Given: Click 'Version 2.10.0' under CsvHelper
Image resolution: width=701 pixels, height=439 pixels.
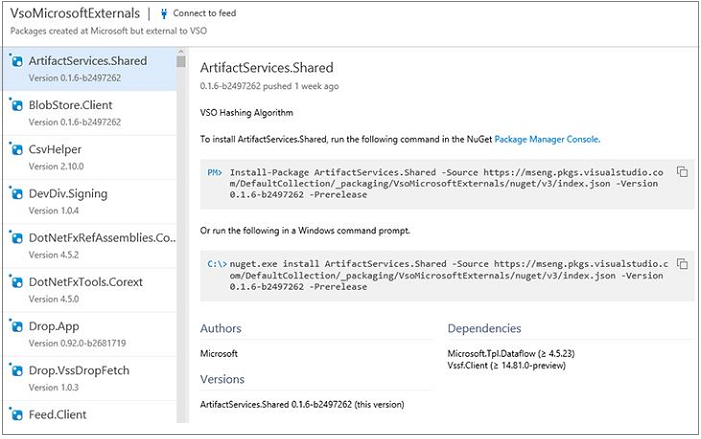Looking at the screenshot, I should click(x=56, y=166).
